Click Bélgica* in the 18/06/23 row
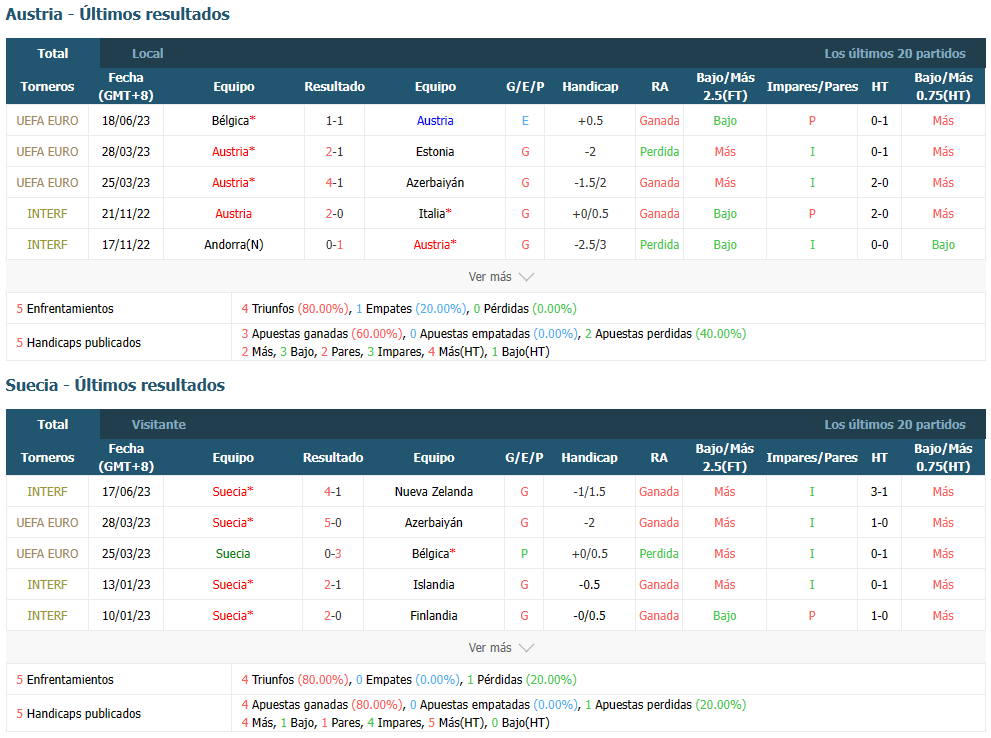The width and height of the screenshot is (991, 738). [x=233, y=121]
